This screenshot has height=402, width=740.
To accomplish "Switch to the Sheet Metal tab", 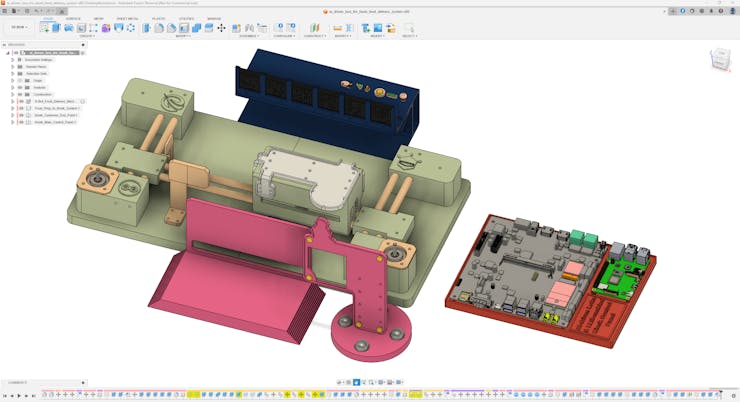I will [128, 19].
